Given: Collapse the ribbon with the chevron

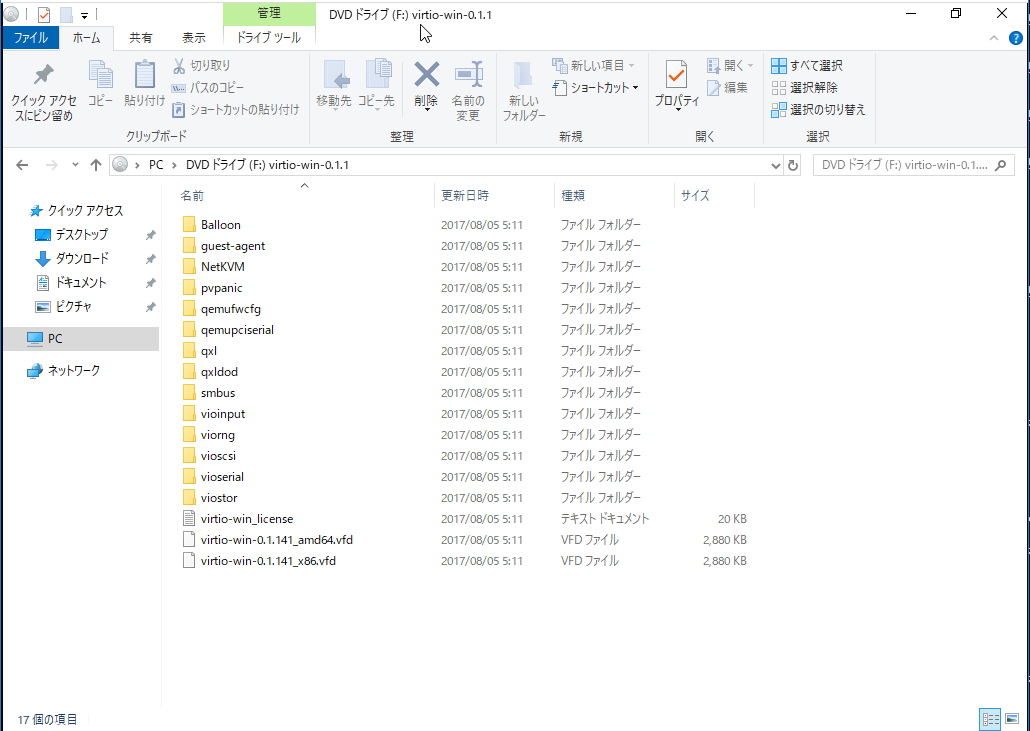Looking at the screenshot, I should pos(994,38).
